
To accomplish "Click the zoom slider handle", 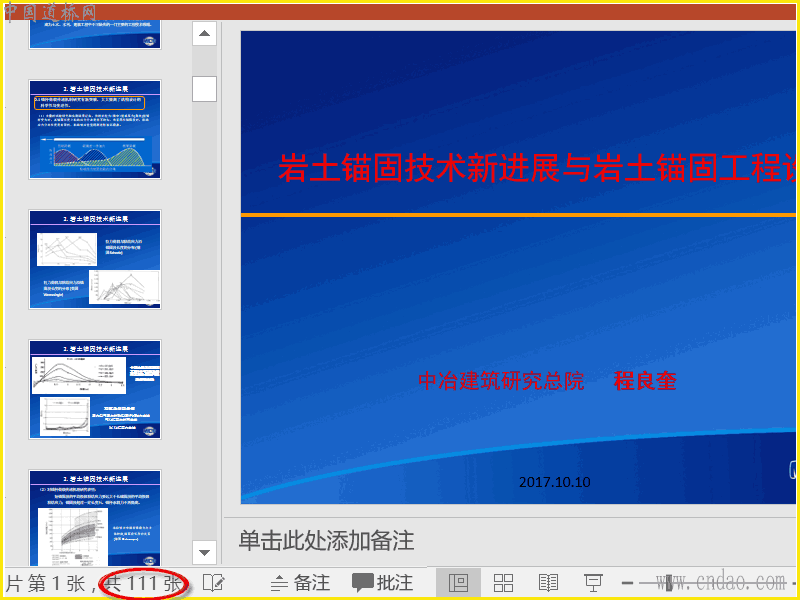I will tap(669, 583).
